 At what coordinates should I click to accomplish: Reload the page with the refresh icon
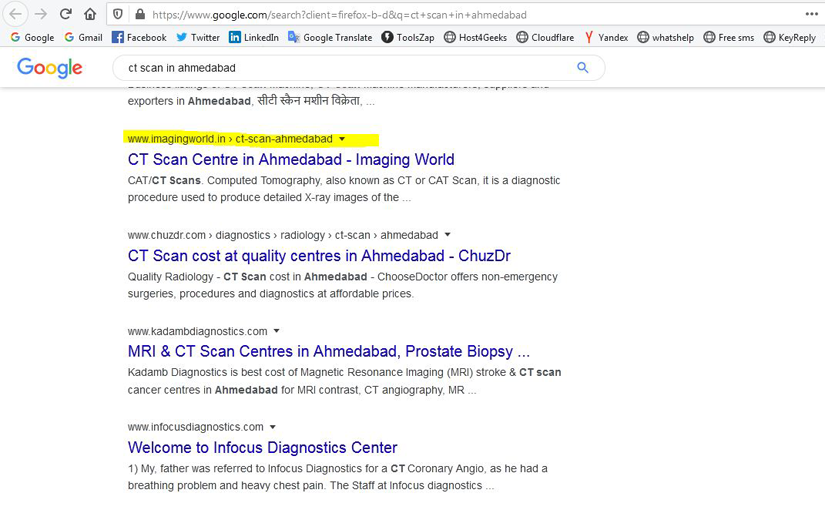[x=65, y=14]
